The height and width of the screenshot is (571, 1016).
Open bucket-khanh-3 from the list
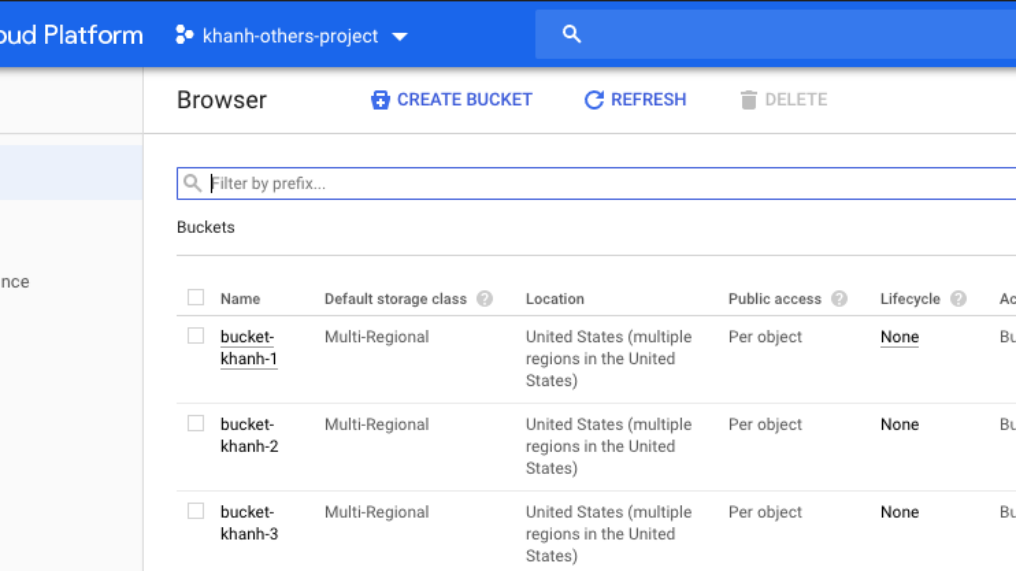click(x=248, y=522)
